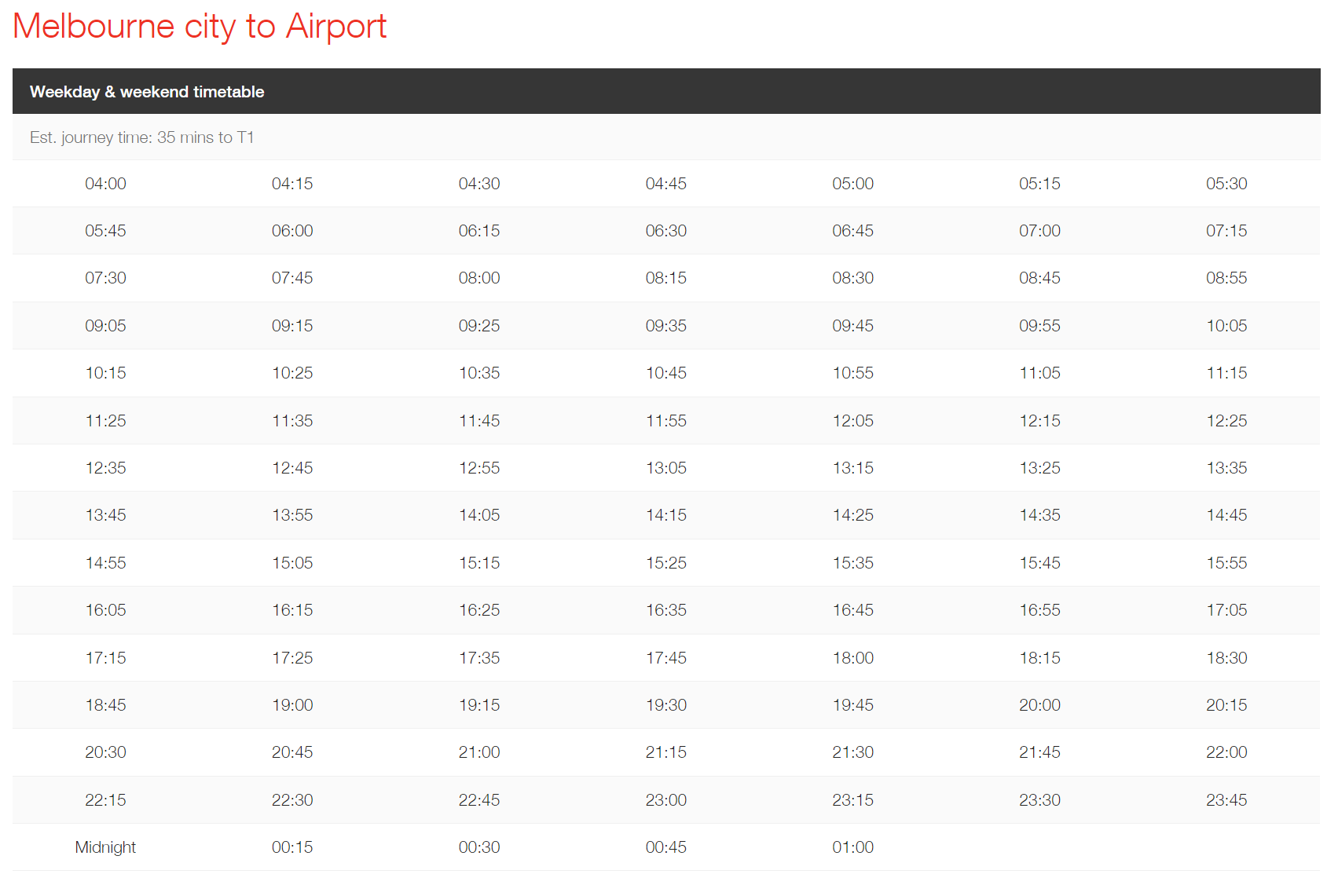The height and width of the screenshot is (896, 1327).
Task: Click the 17:05 departure time
Action: point(1226,610)
